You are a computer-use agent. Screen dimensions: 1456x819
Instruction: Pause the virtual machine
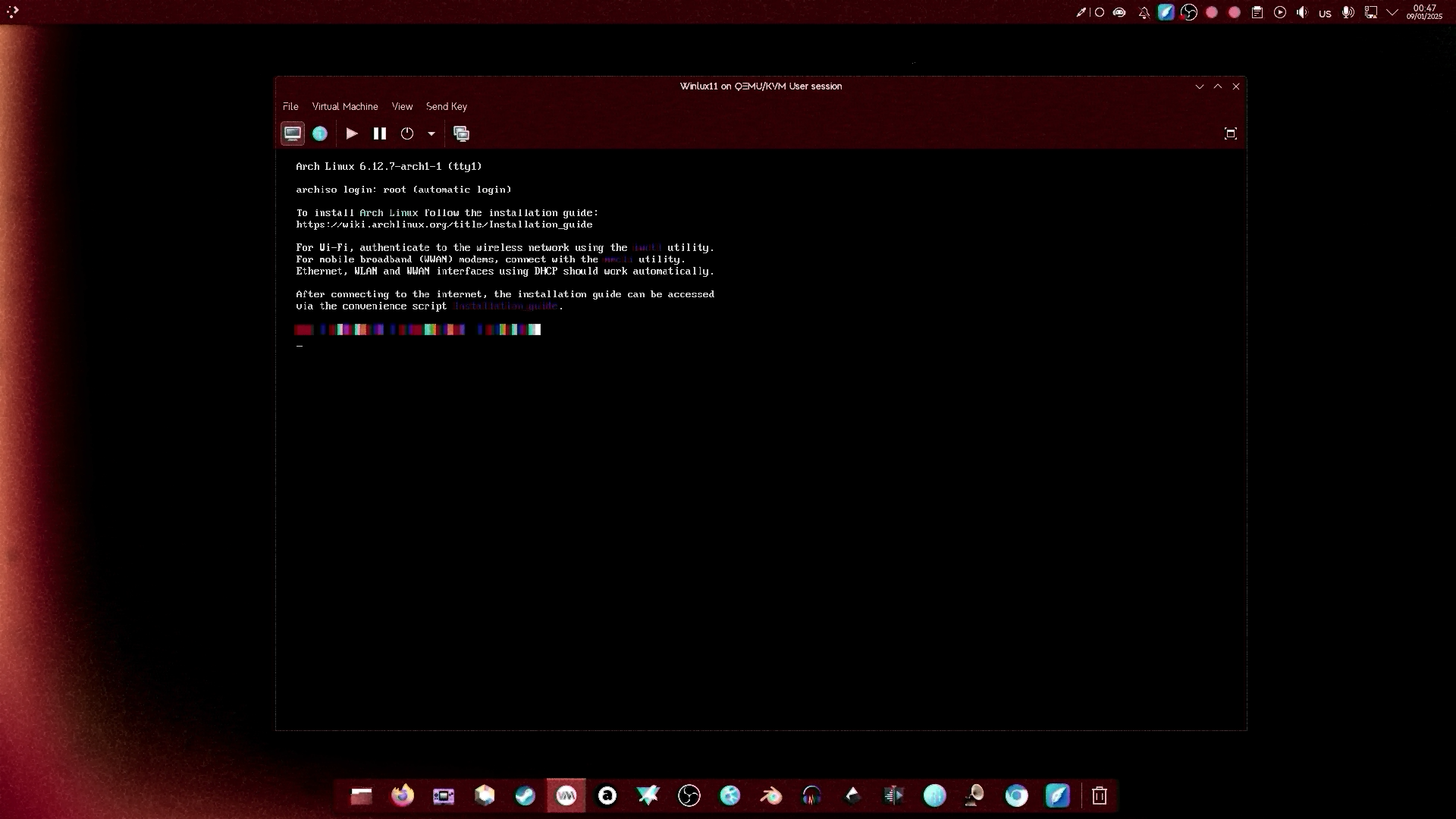[x=380, y=133]
